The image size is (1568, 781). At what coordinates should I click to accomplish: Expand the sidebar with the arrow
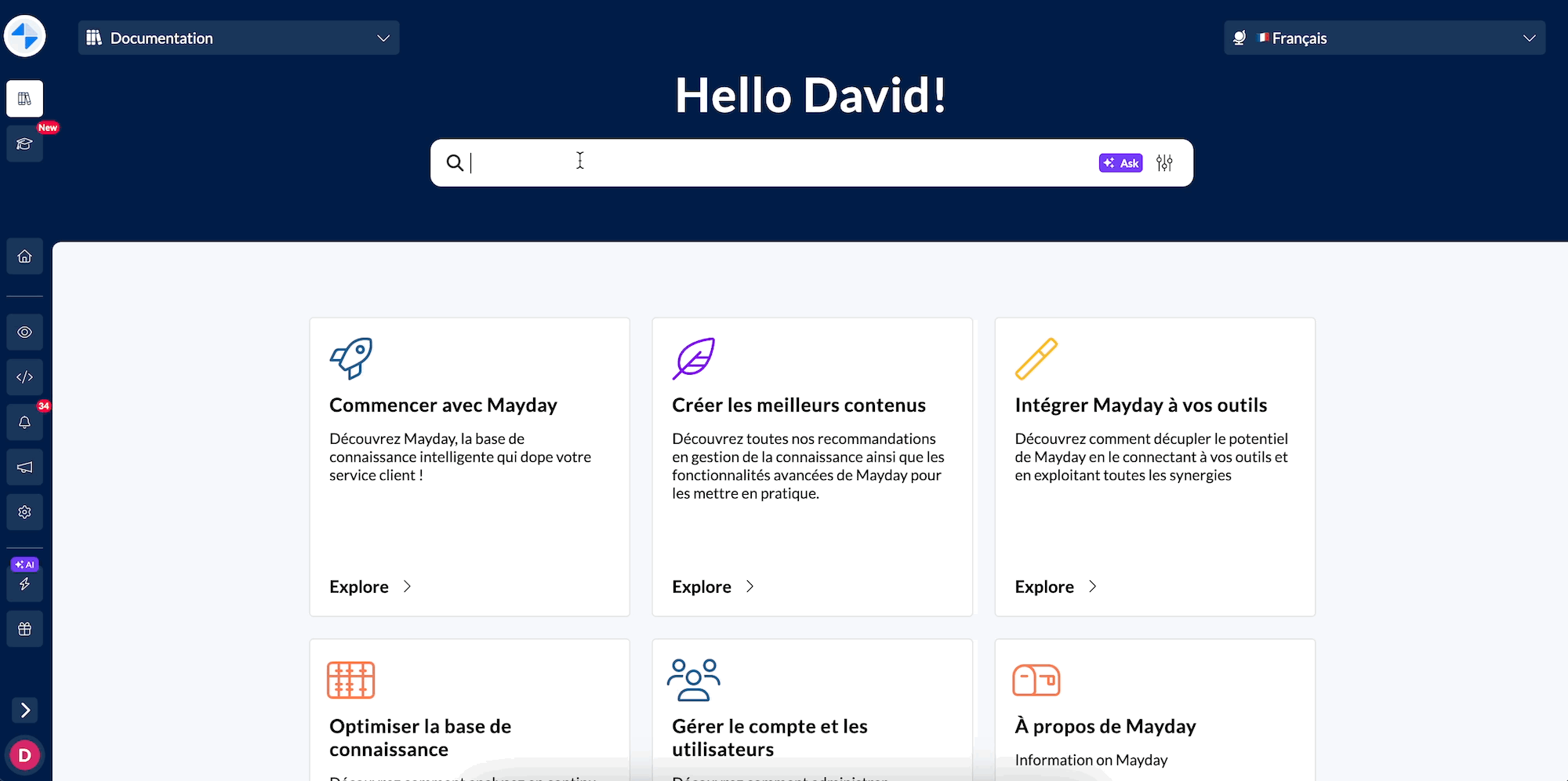click(25, 710)
